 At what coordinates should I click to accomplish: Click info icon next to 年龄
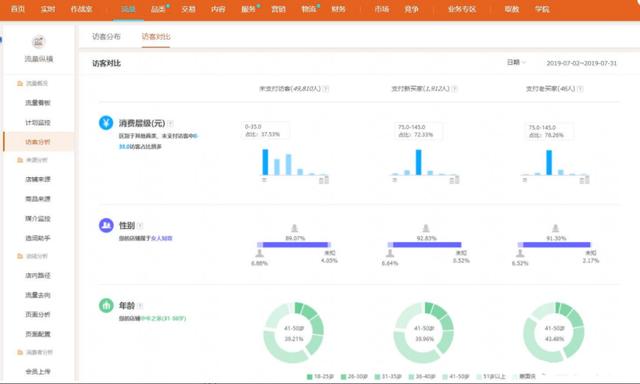tap(140, 306)
